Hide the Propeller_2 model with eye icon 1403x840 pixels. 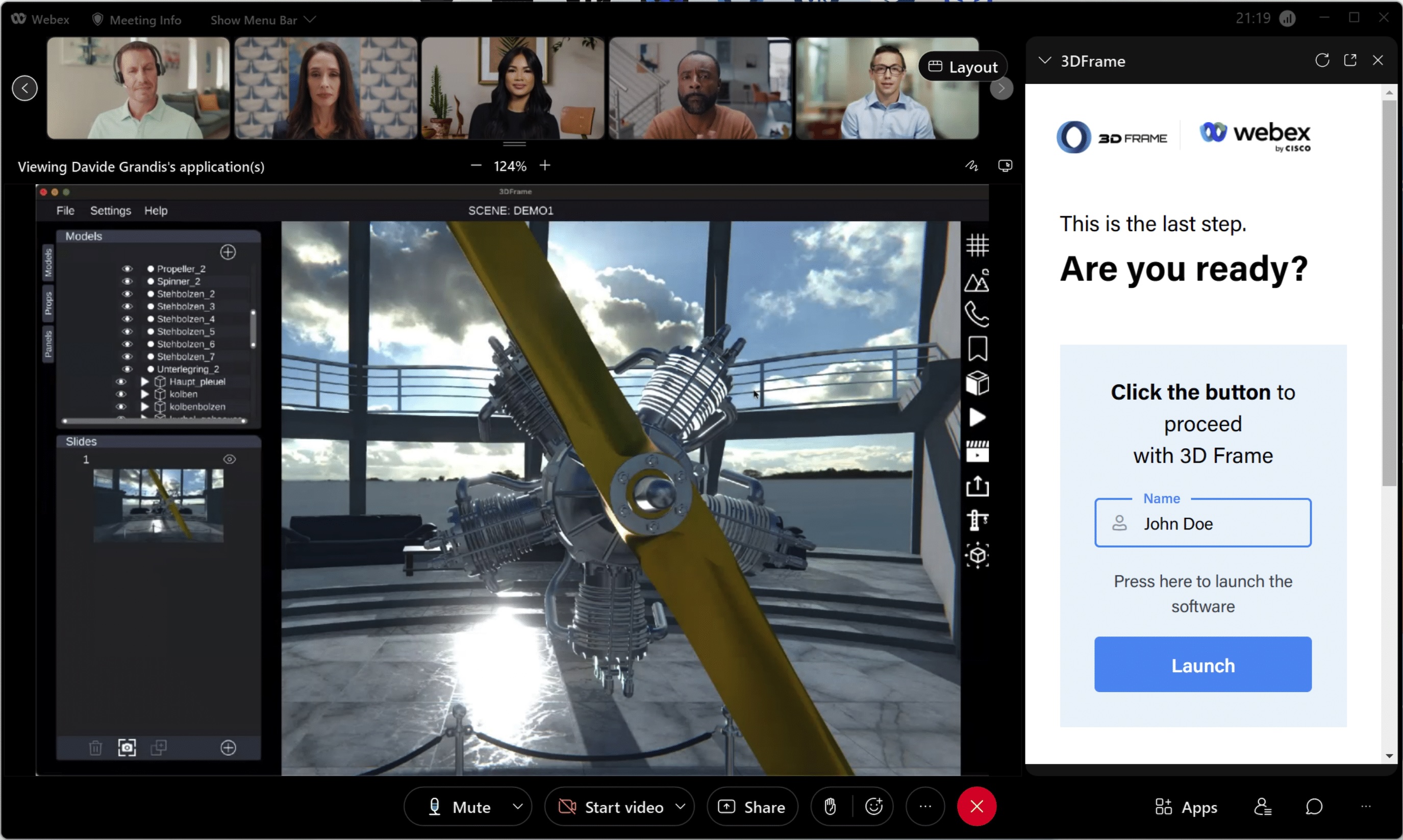tap(127, 269)
